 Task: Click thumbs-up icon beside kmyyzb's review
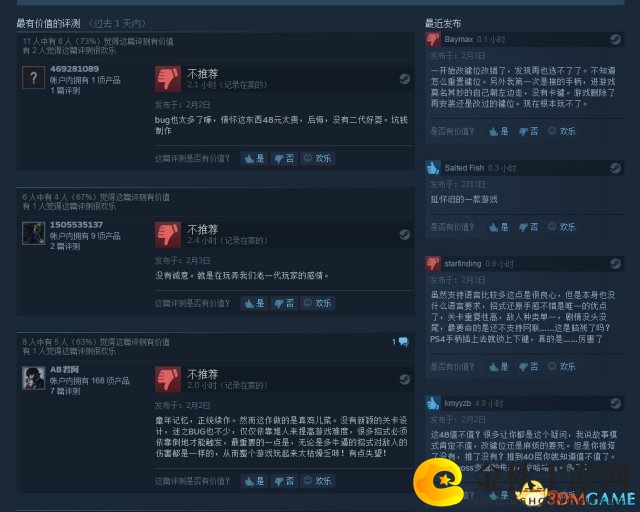[433, 403]
